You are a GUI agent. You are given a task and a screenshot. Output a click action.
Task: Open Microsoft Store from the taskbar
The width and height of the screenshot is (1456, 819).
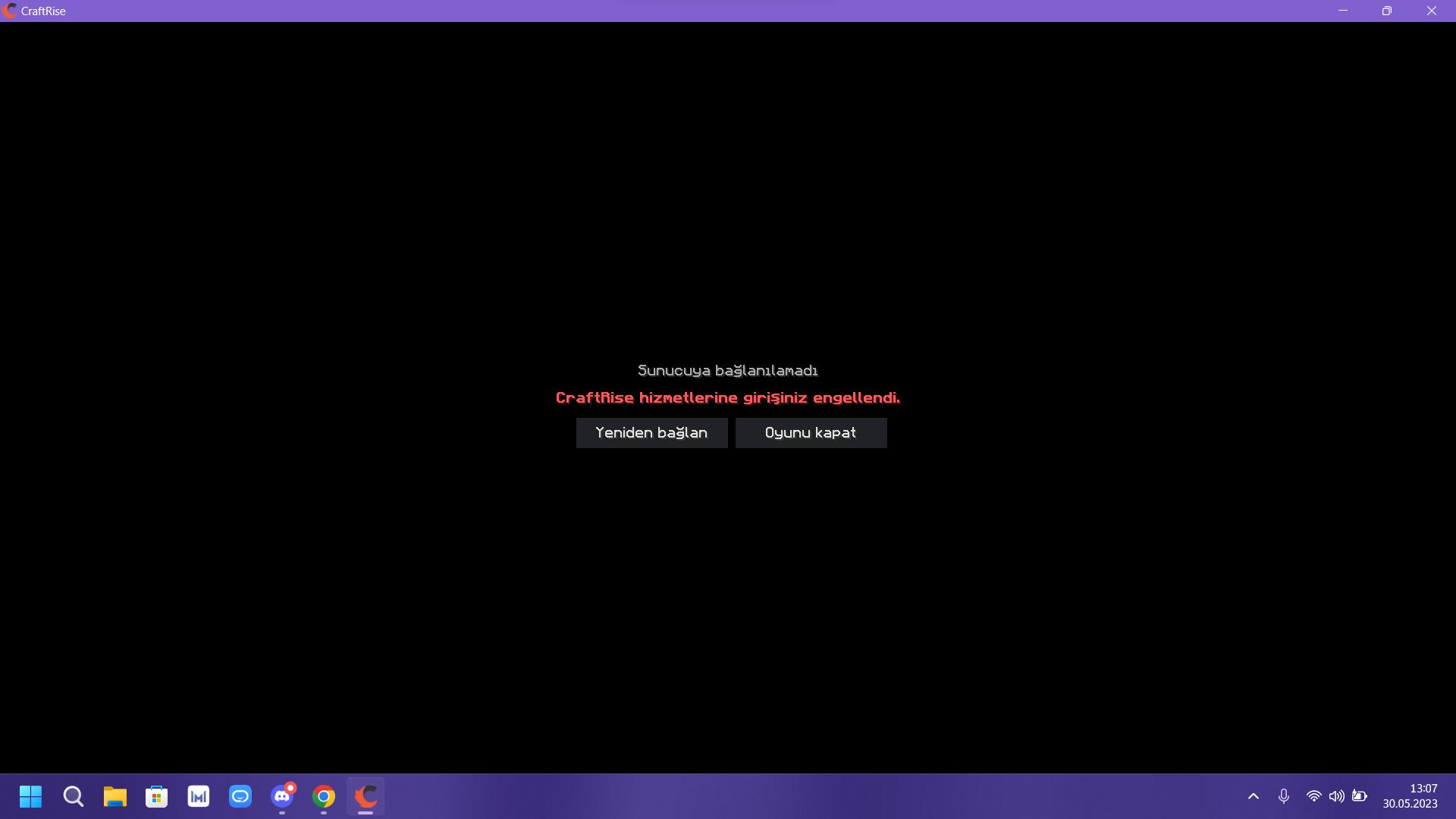tap(157, 796)
